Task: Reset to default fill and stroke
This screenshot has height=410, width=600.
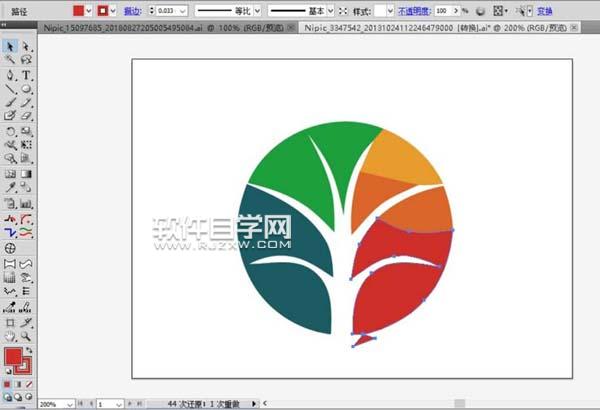Action: (x=8, y=371)
